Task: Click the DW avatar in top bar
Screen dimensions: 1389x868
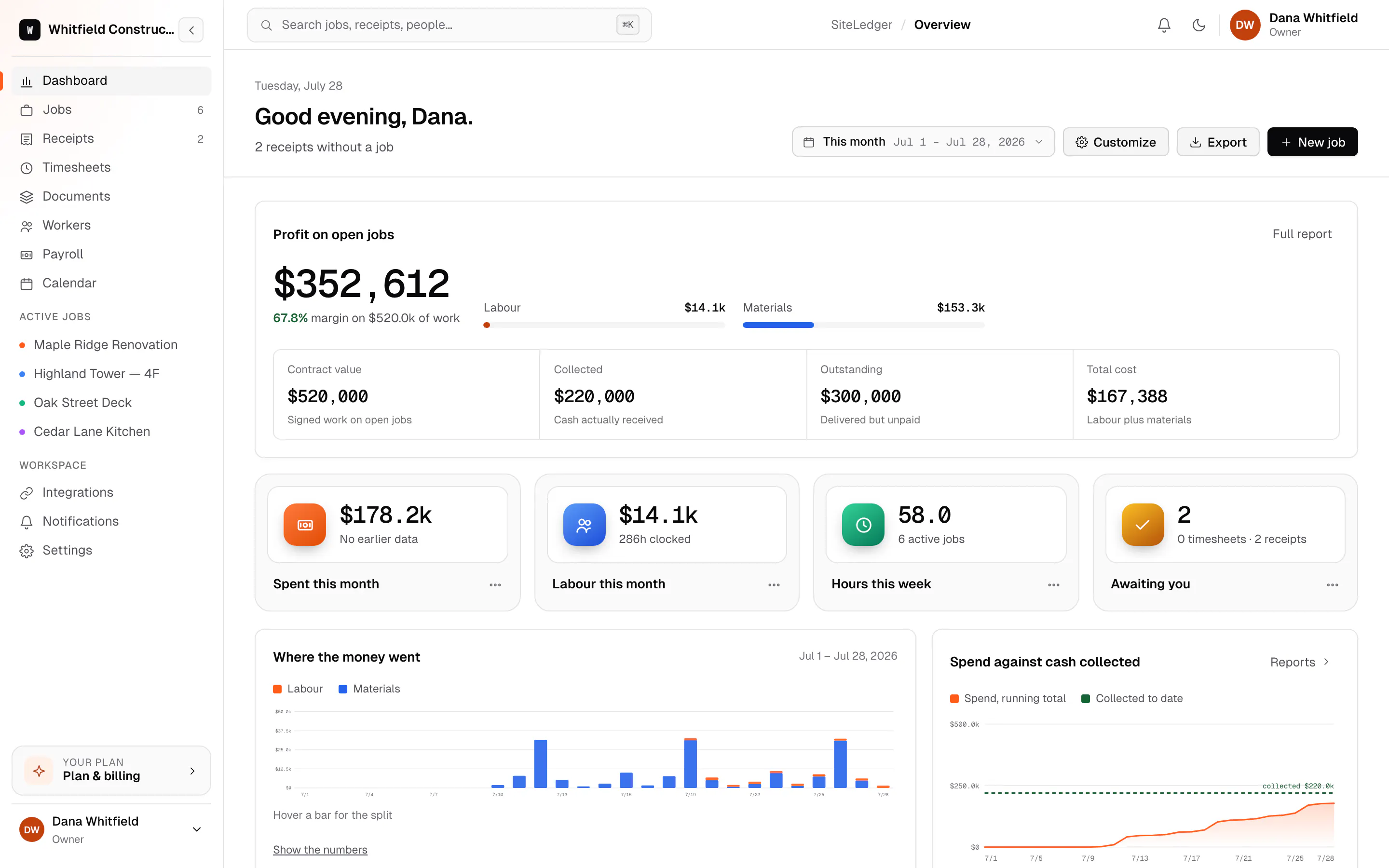Action: 1244,25
